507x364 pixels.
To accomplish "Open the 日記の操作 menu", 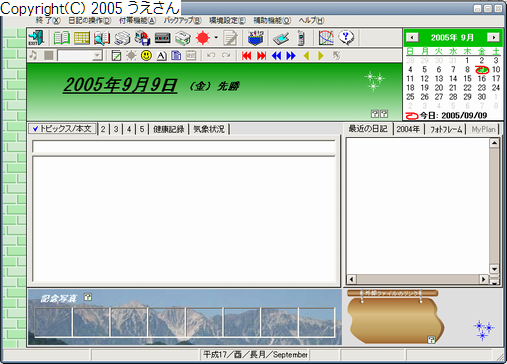I will (90, 20).
